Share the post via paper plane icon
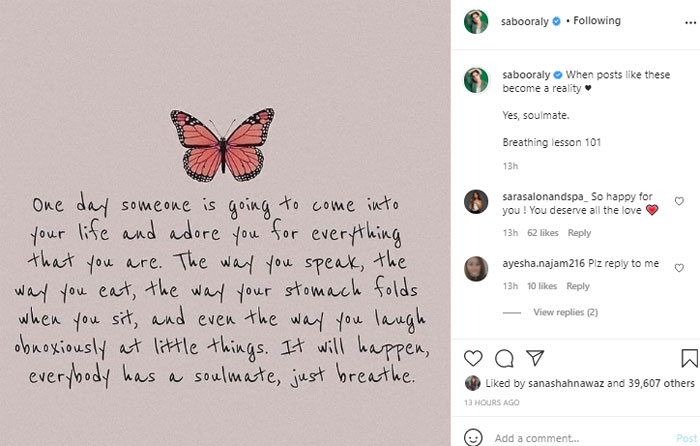This screenshot has width=700, height=446. click(x=534, y=358)
